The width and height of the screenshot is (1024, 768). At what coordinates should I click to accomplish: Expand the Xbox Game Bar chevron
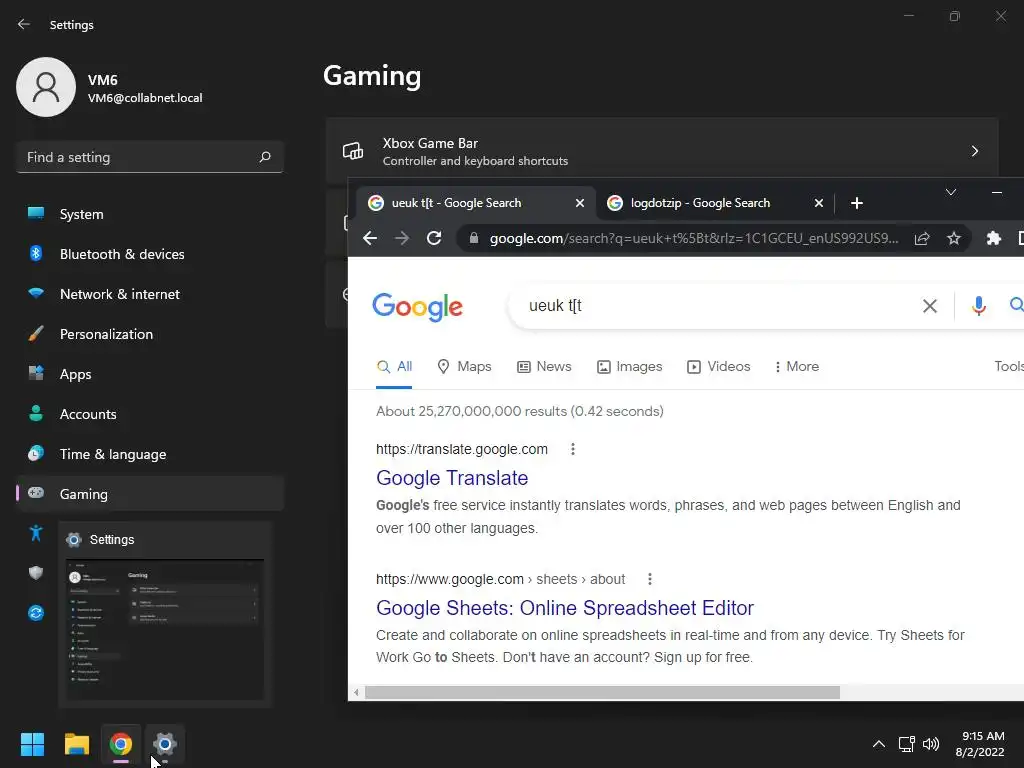click(x=974, y=152)
